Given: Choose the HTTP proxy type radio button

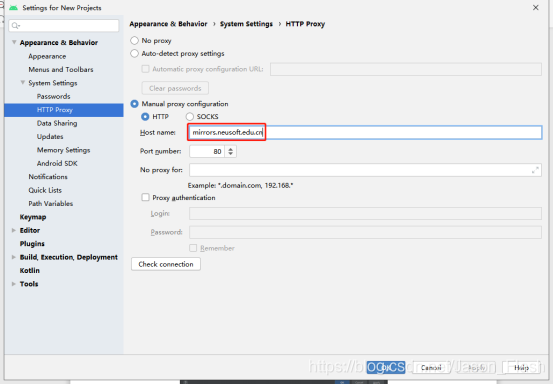Looking at the screenshot, I should [x=145, y=117].
